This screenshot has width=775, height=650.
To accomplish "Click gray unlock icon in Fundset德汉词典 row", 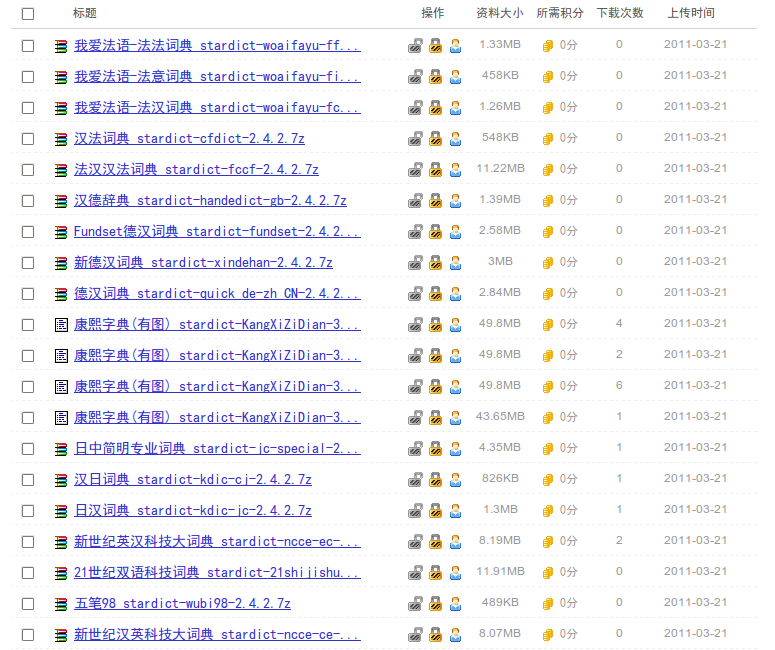I will point(415,232).
